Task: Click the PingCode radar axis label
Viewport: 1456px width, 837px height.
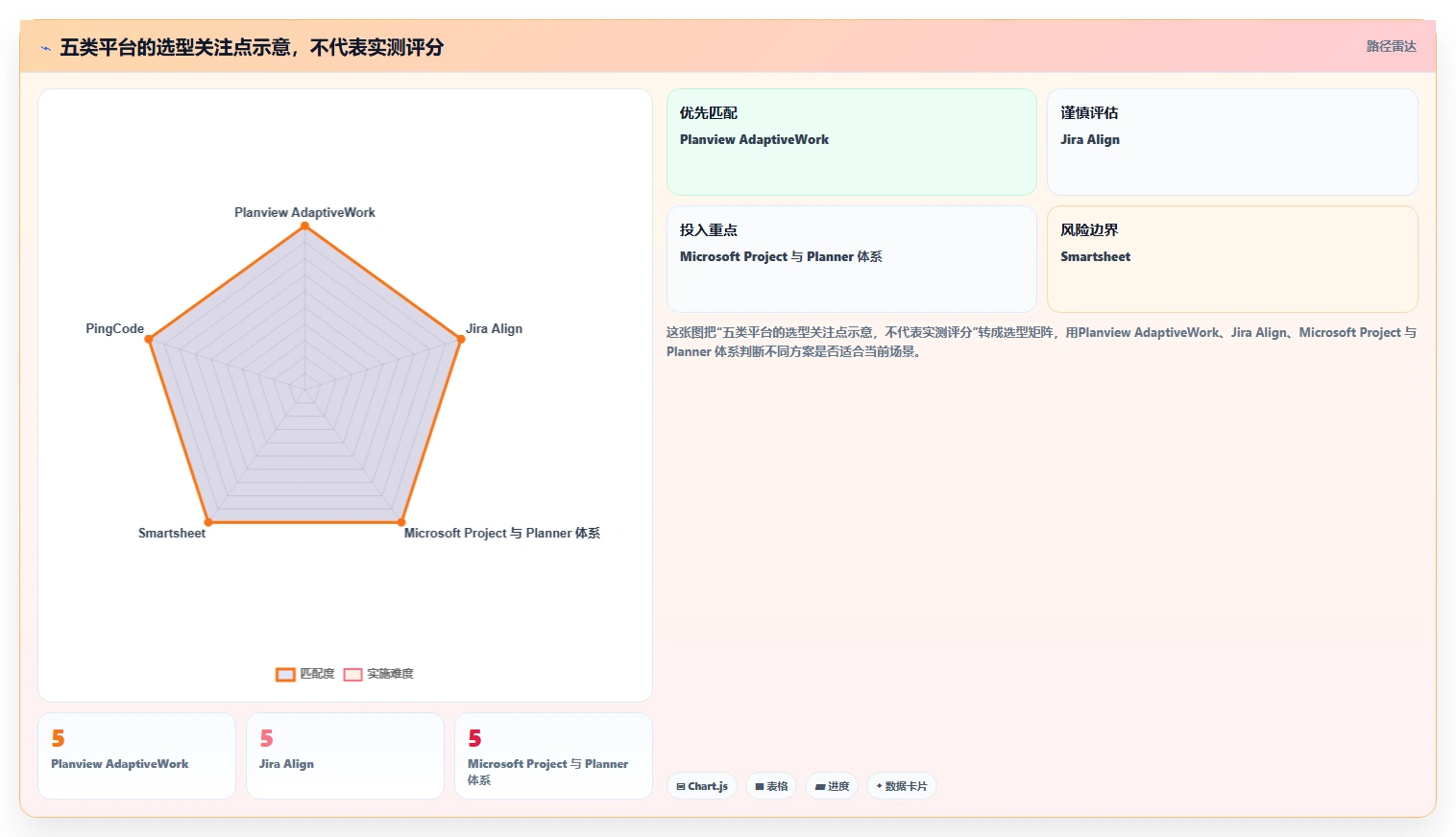Action: pos(114,328)
